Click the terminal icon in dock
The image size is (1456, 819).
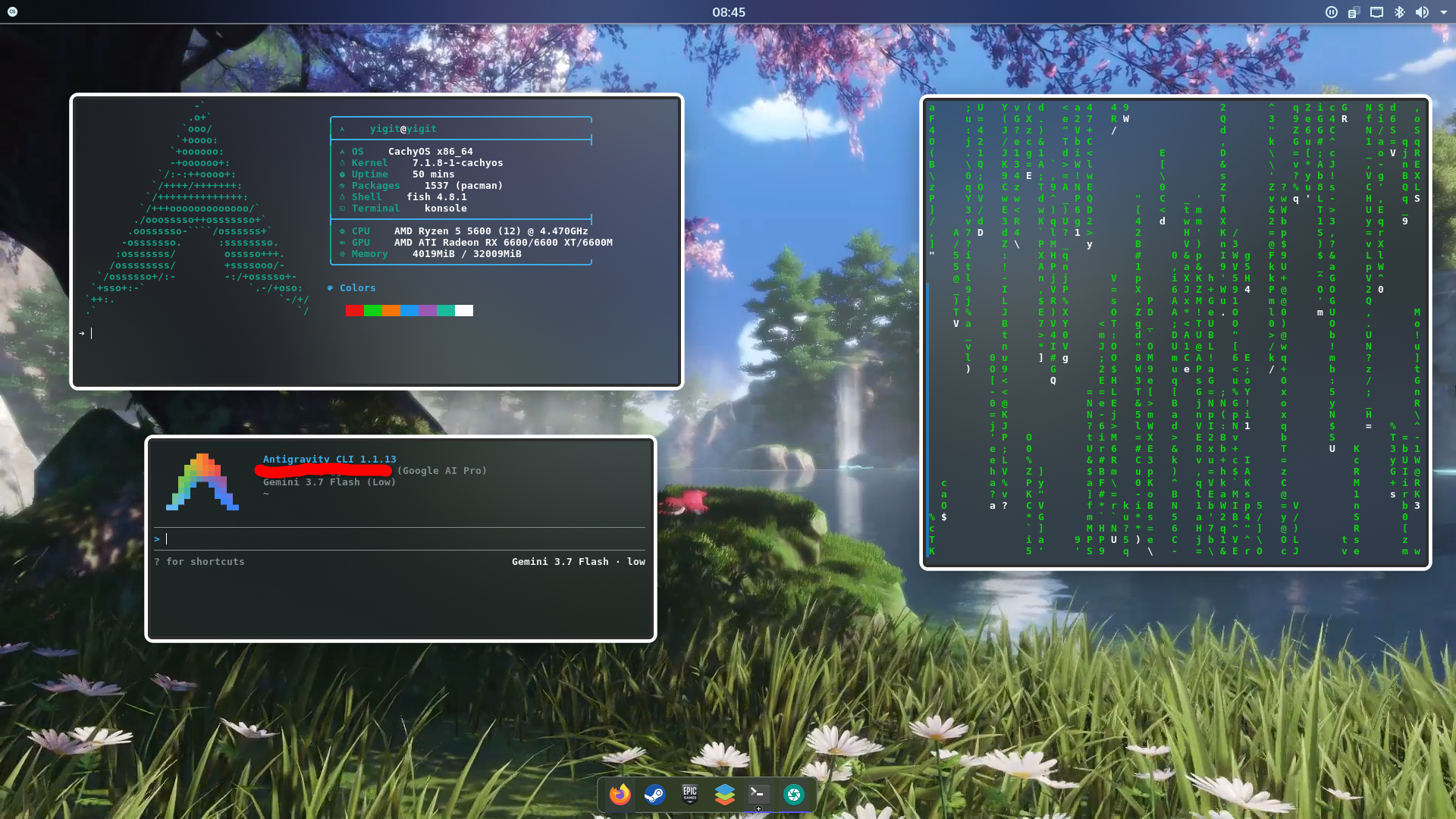(759, 794)
